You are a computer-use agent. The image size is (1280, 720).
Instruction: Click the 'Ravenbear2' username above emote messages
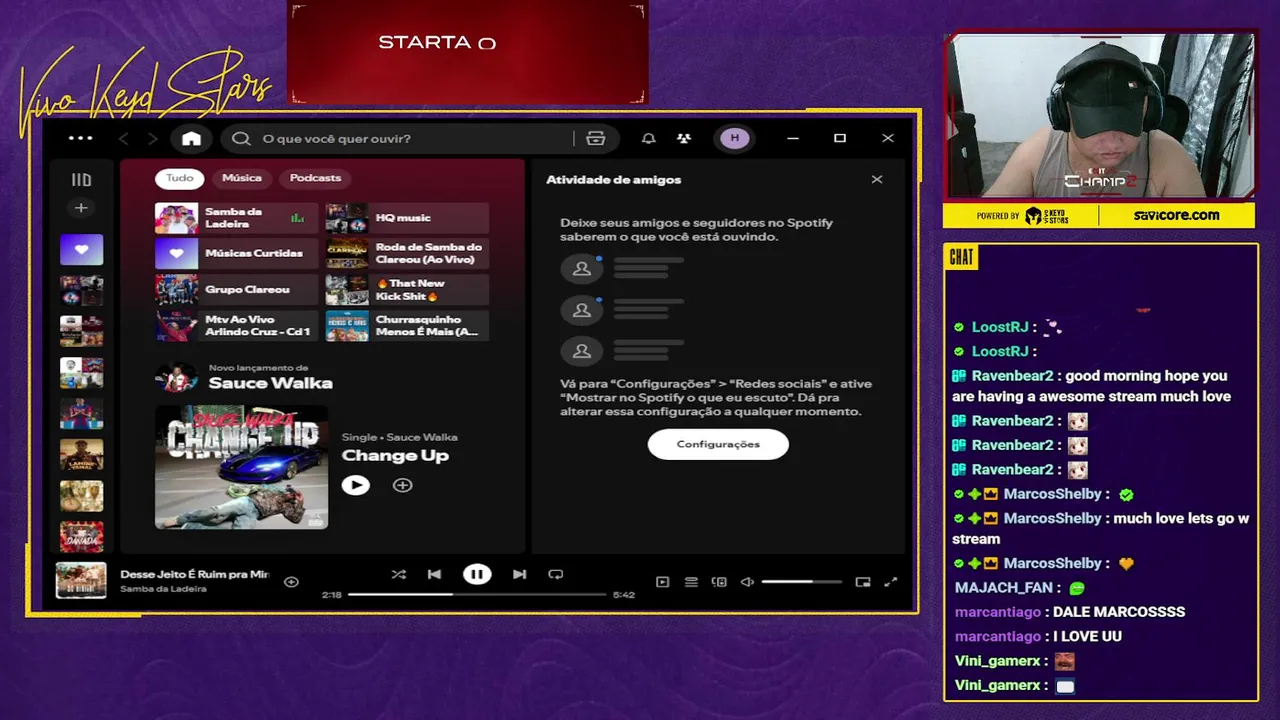pos(1012,421)
